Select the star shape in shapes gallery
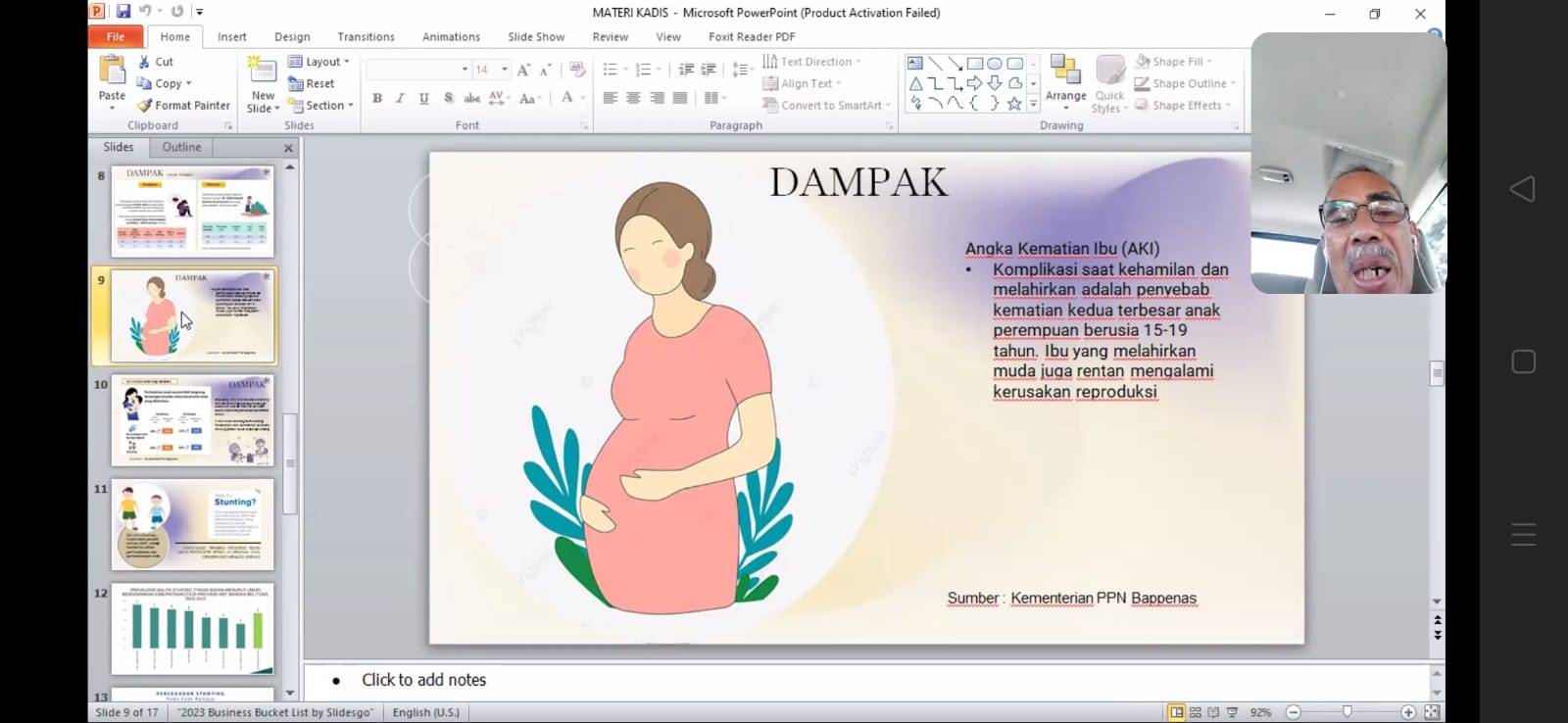1568x723 pixels. (1014, 104)
